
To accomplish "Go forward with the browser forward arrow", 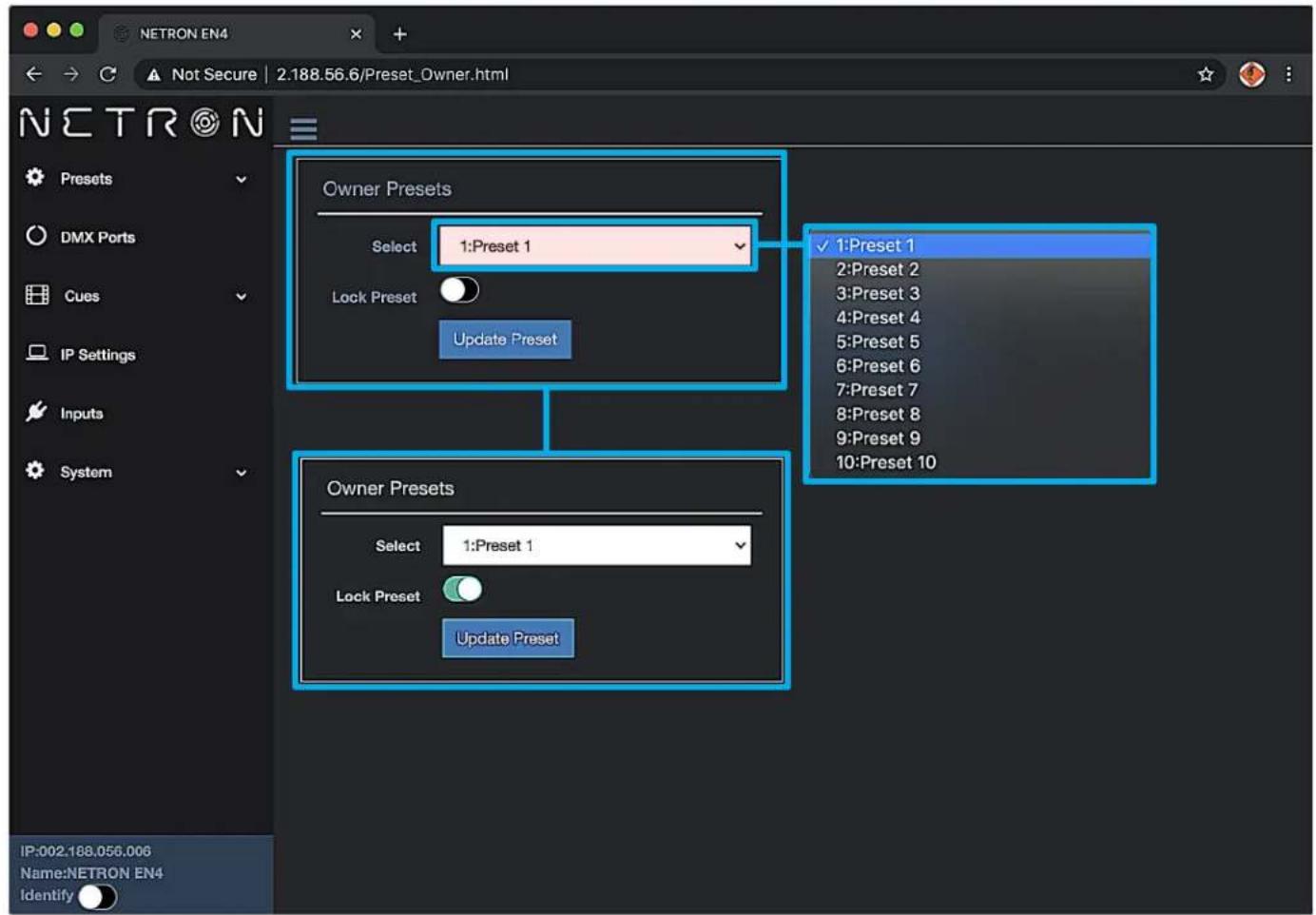I will tap(71, 74).
